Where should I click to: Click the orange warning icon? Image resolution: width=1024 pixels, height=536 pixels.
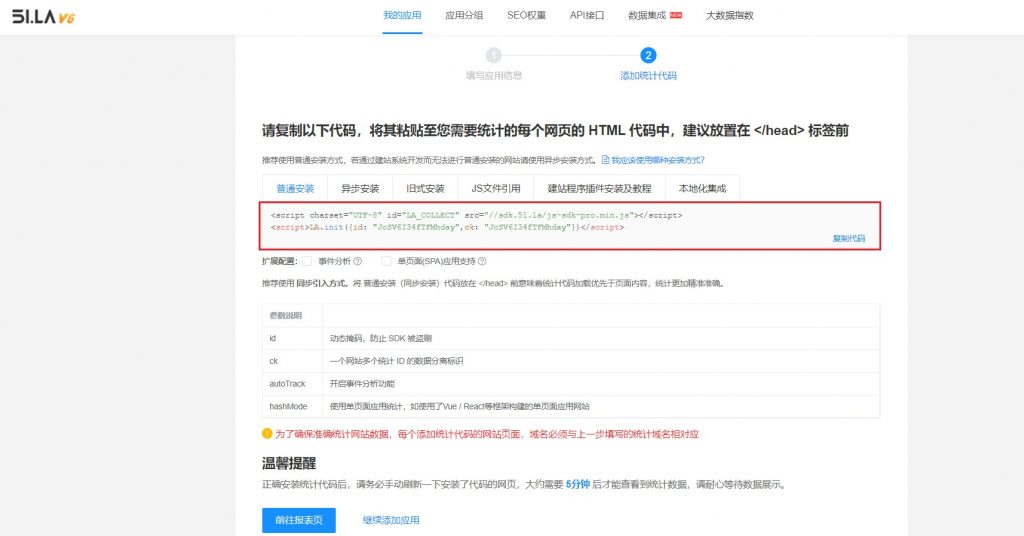(x=267, y=434)
